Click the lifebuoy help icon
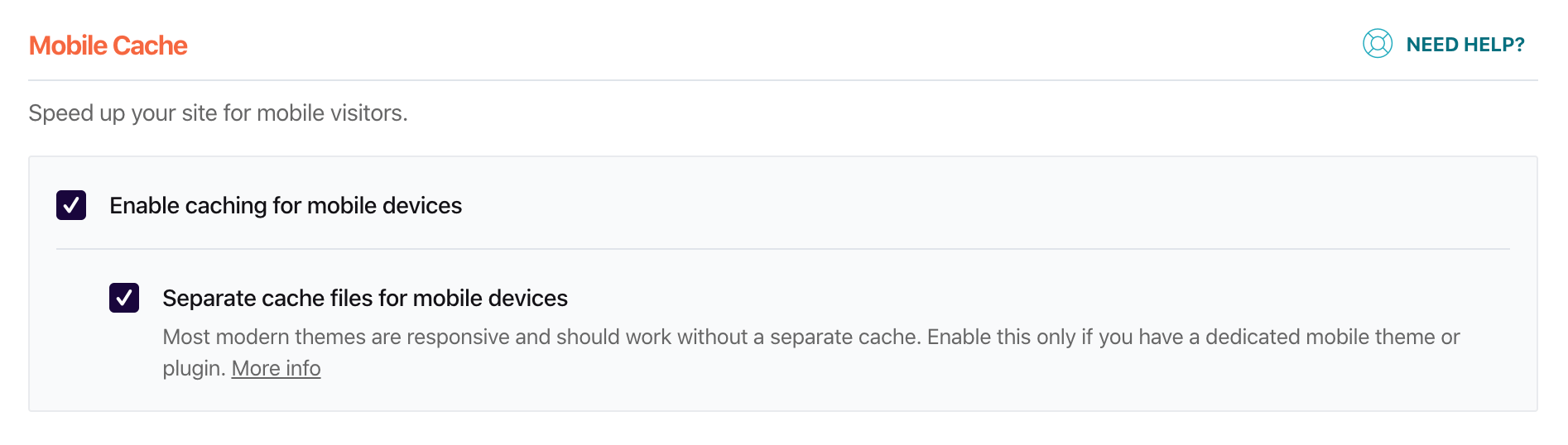Image resolution: width=1568 pixels, height=445 pixels. click(x=1377, y=44)
